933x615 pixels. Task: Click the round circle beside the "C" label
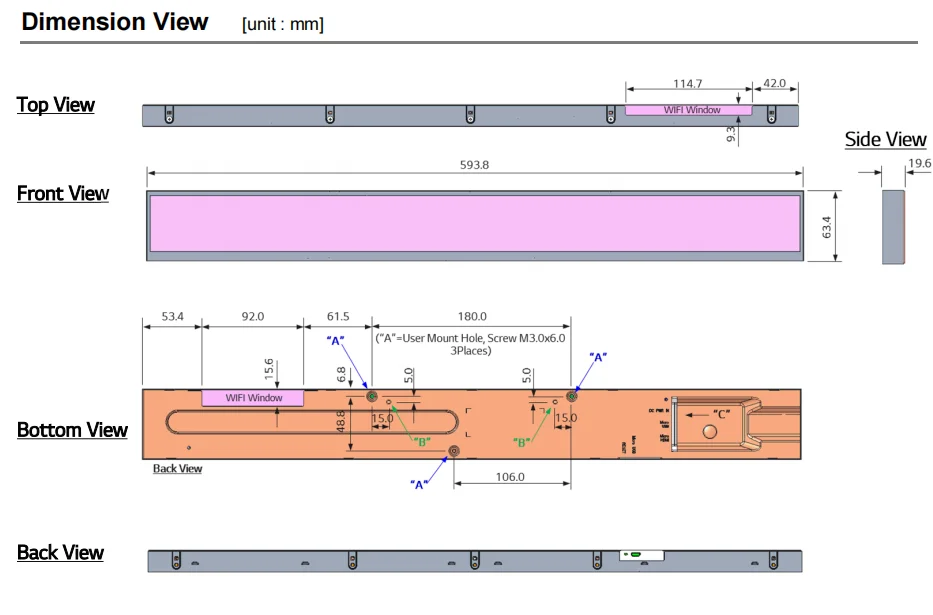[711, 432]
